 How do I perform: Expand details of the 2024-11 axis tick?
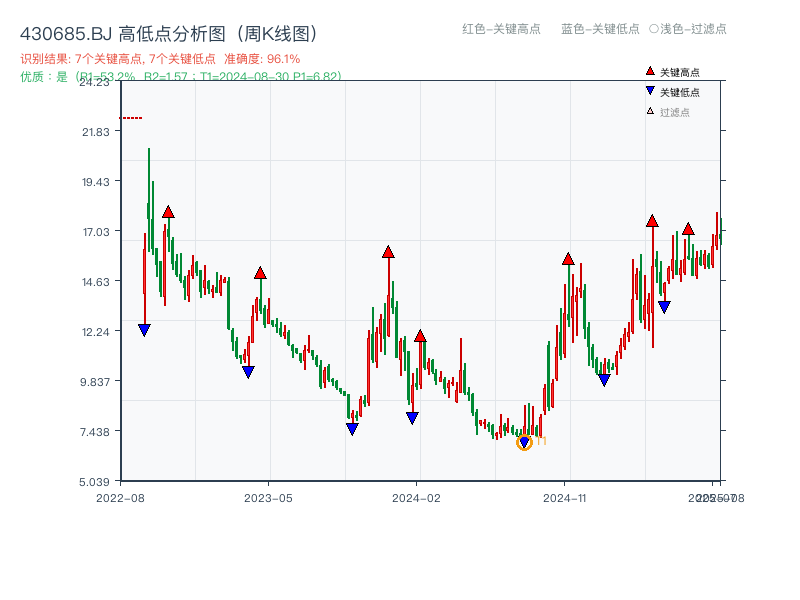pos(567,496)
